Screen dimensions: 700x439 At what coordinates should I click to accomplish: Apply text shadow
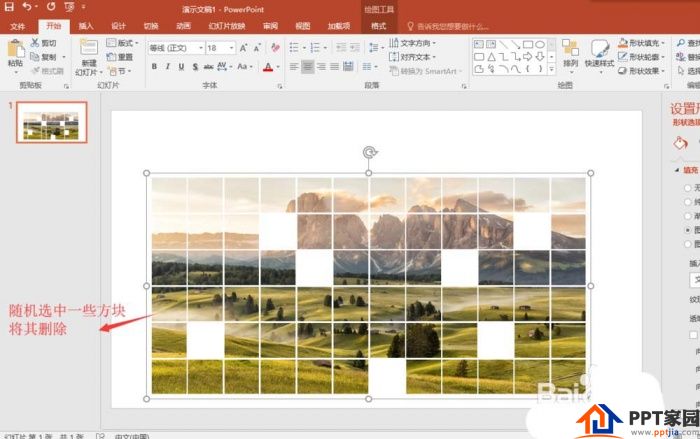pos(195,67)
